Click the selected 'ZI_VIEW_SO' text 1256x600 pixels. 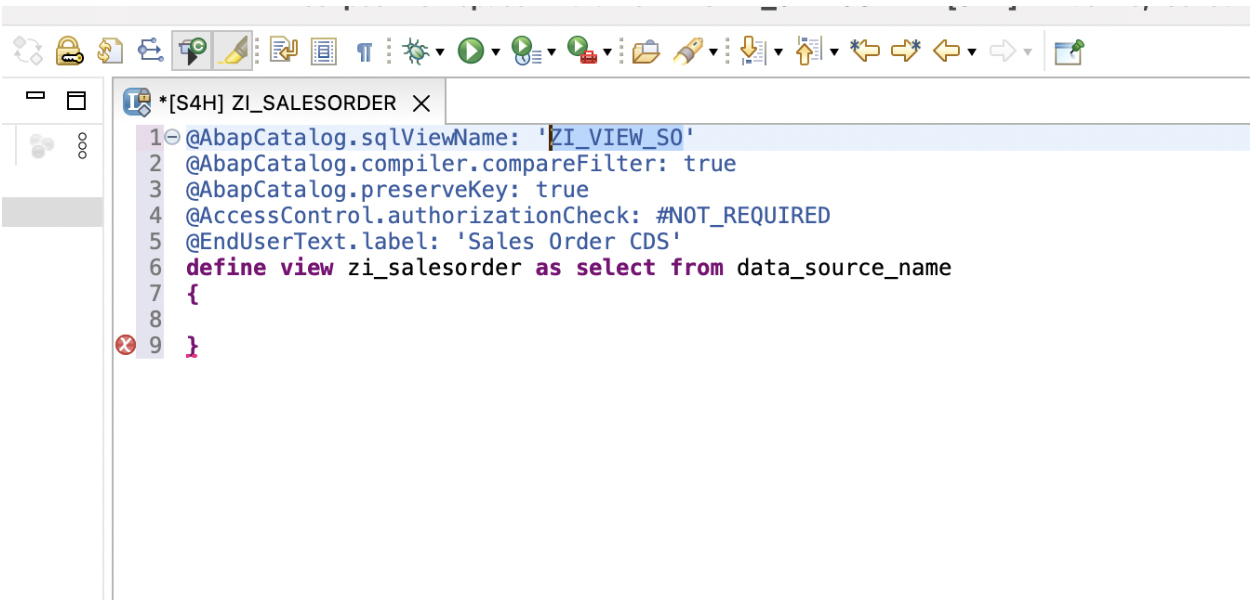click(x=616, y=137)
